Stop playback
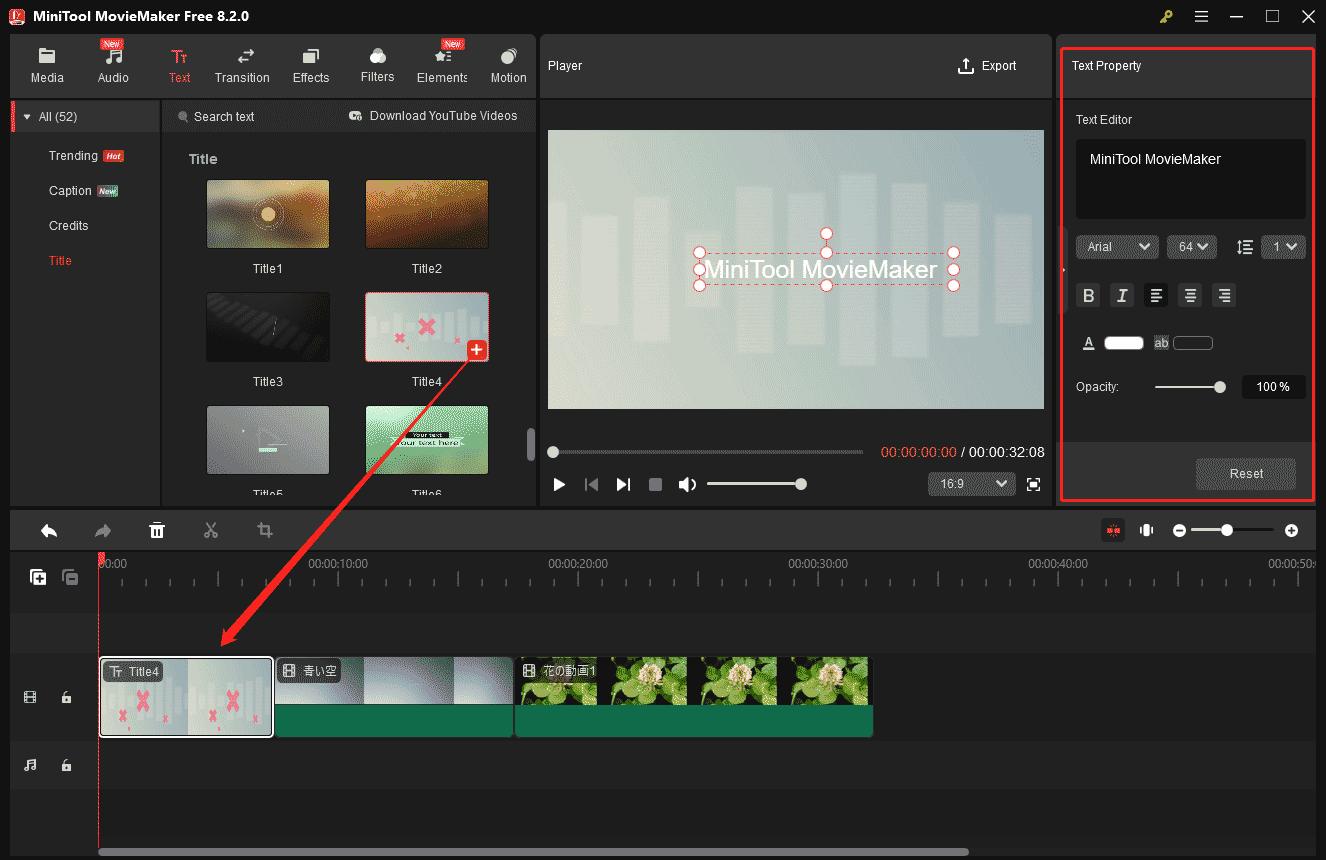 [x=655, y=484]
